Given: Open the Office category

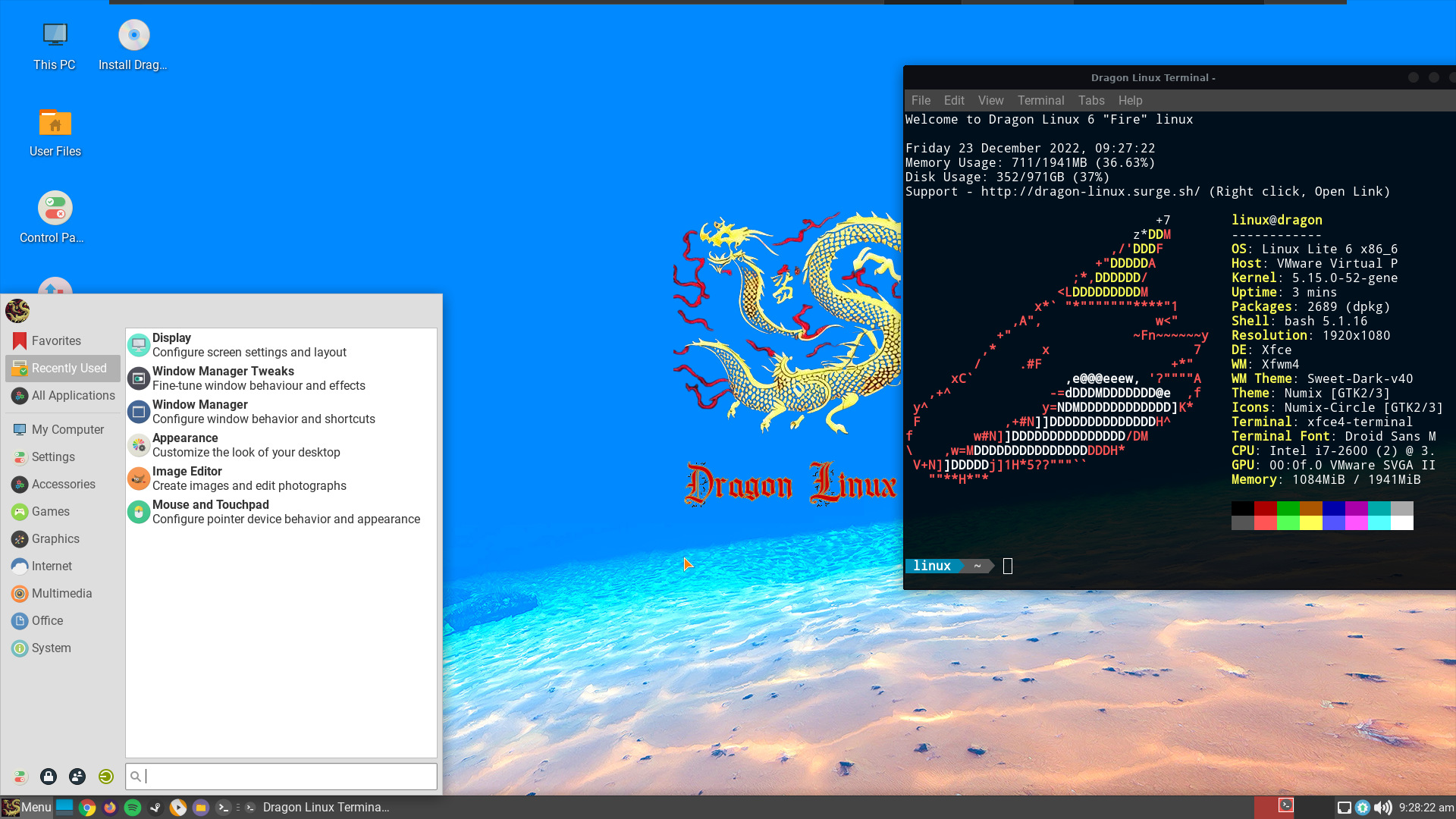Looking at the screenshot, I should (63, 620).
